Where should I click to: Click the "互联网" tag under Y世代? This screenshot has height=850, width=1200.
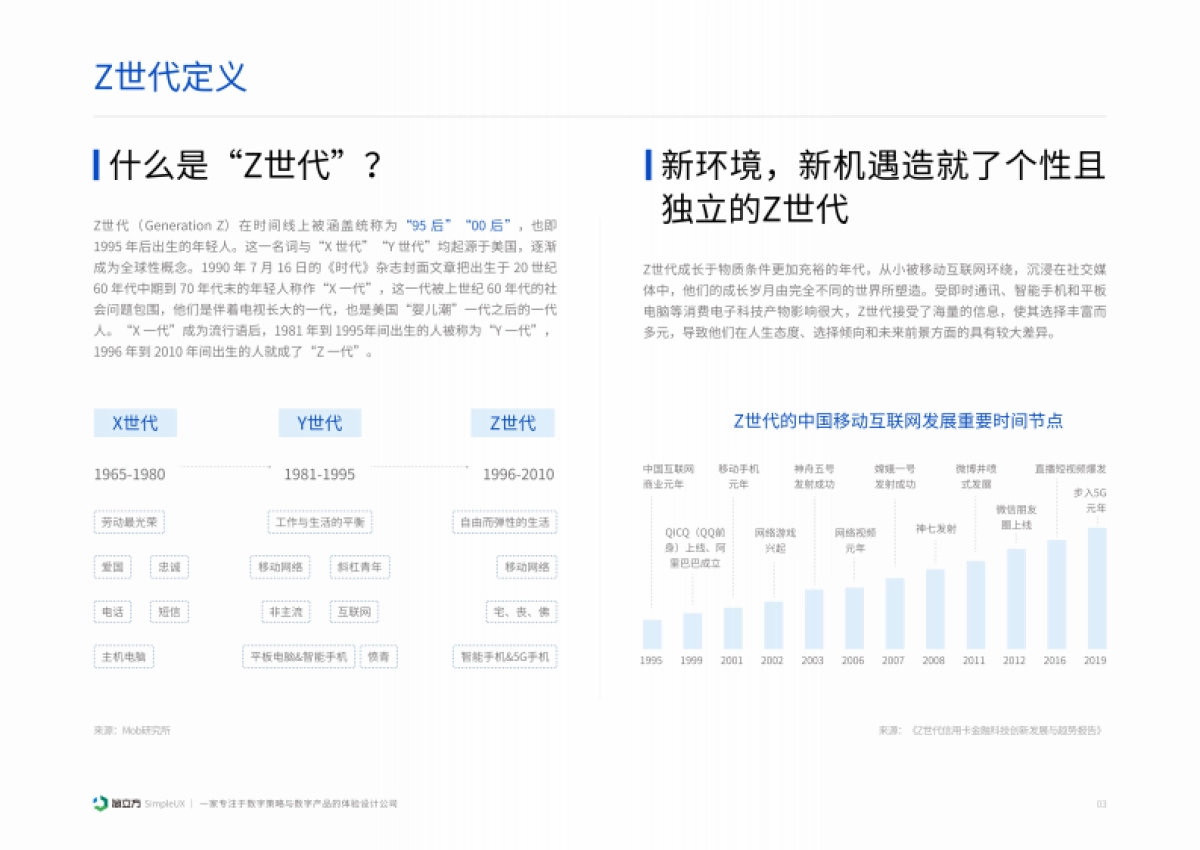(354, 611)
